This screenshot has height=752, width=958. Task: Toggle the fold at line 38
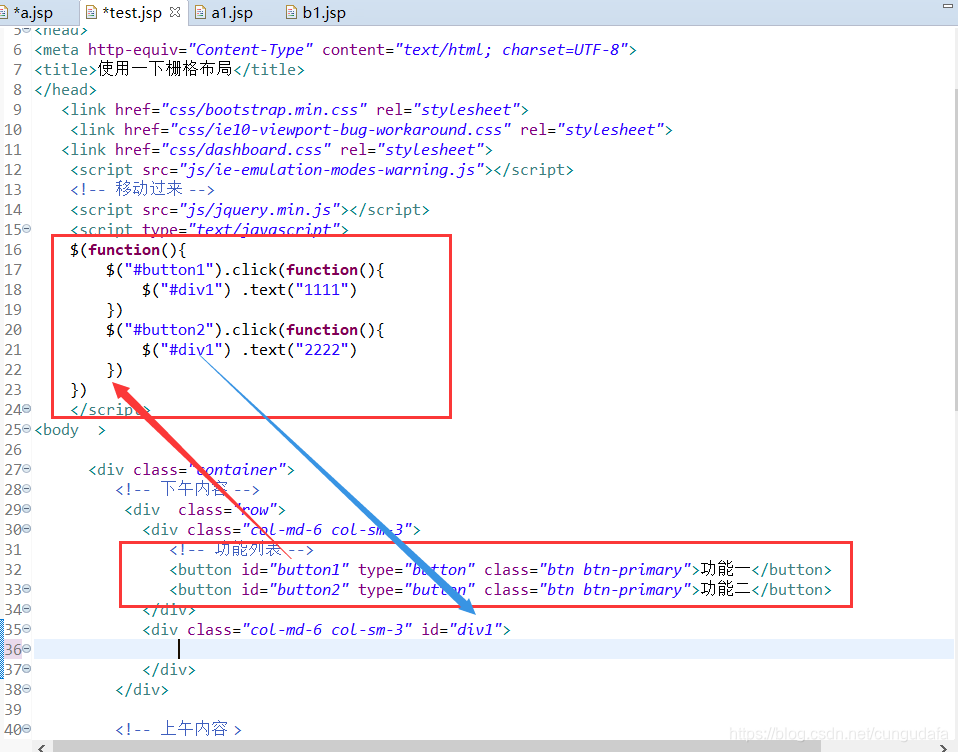tap(26, 688)
